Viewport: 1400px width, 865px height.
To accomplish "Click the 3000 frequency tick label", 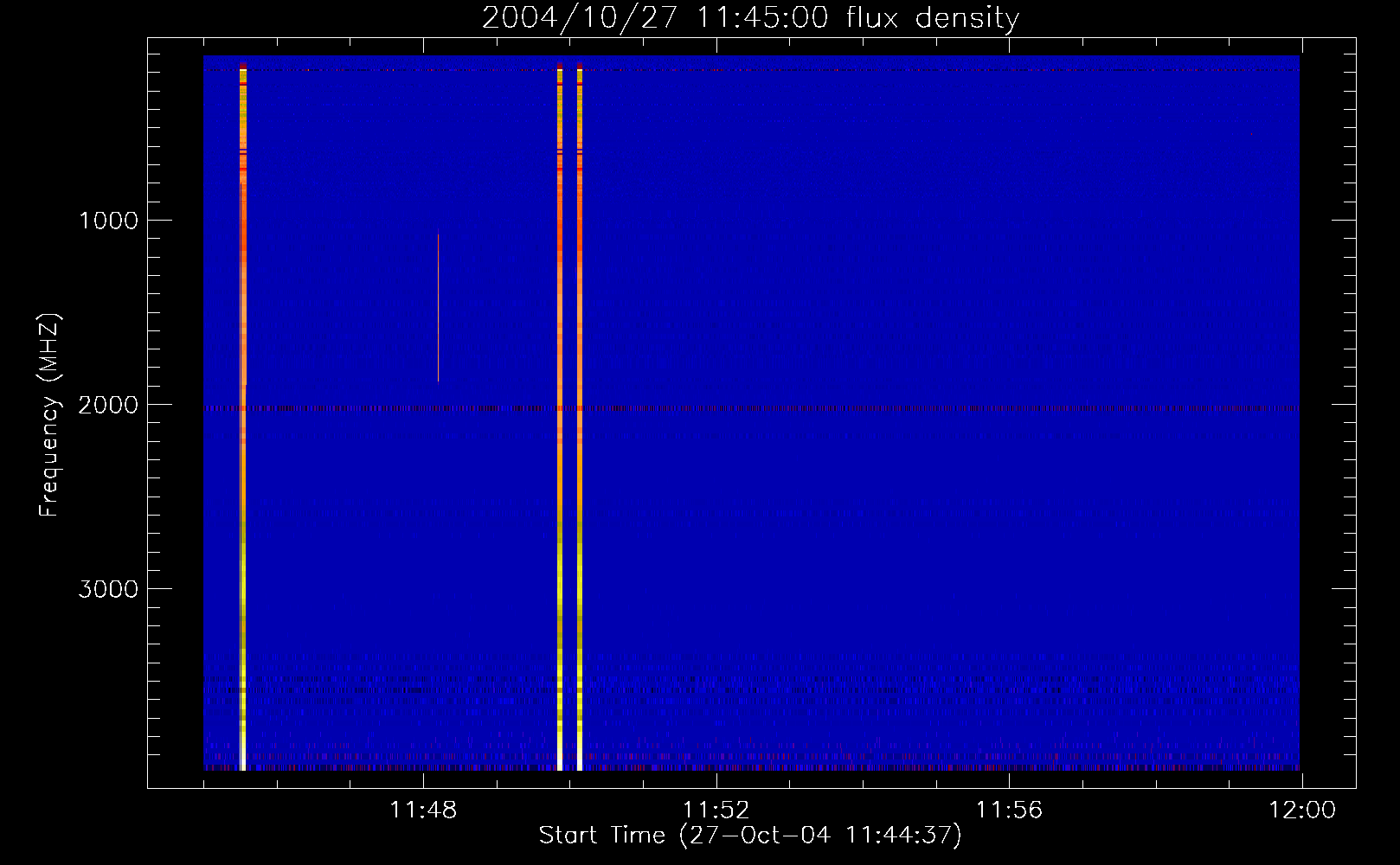I will [x=108, y=589].
